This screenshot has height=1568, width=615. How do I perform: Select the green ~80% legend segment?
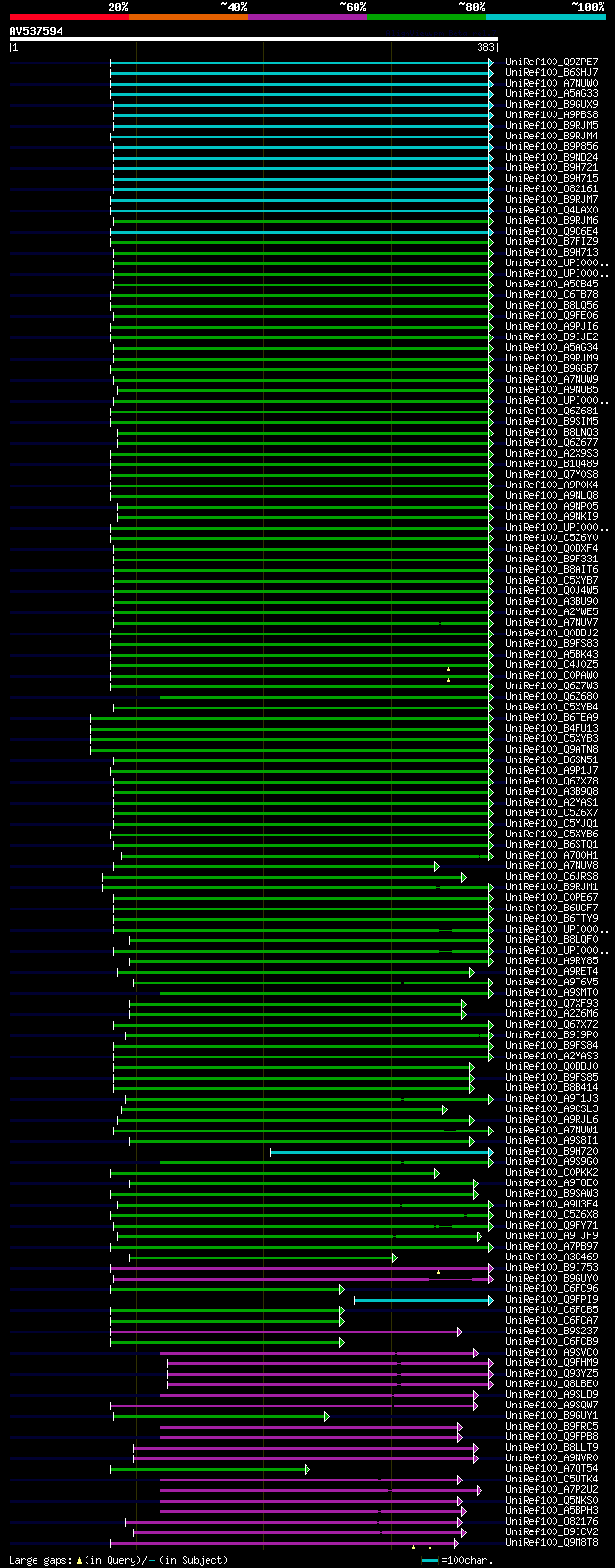[426, 17]
